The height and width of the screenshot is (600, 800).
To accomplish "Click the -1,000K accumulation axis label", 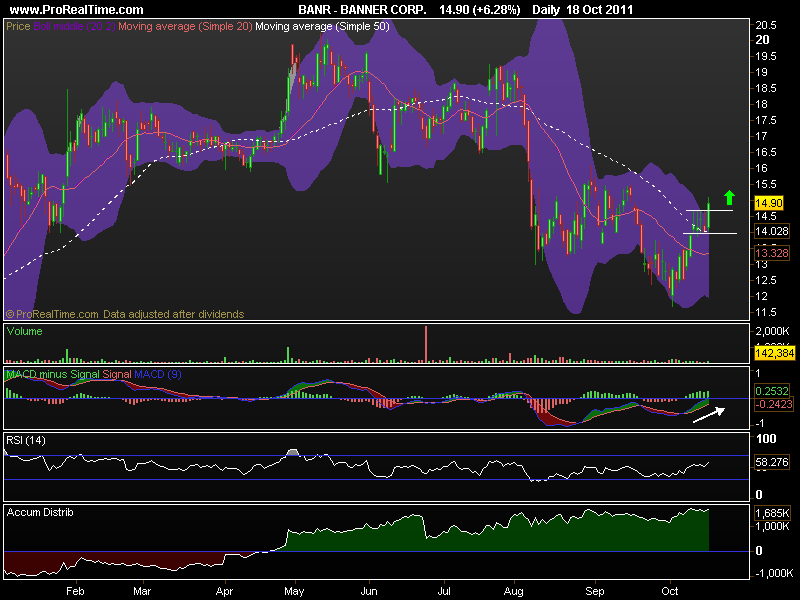I will 774,573.
